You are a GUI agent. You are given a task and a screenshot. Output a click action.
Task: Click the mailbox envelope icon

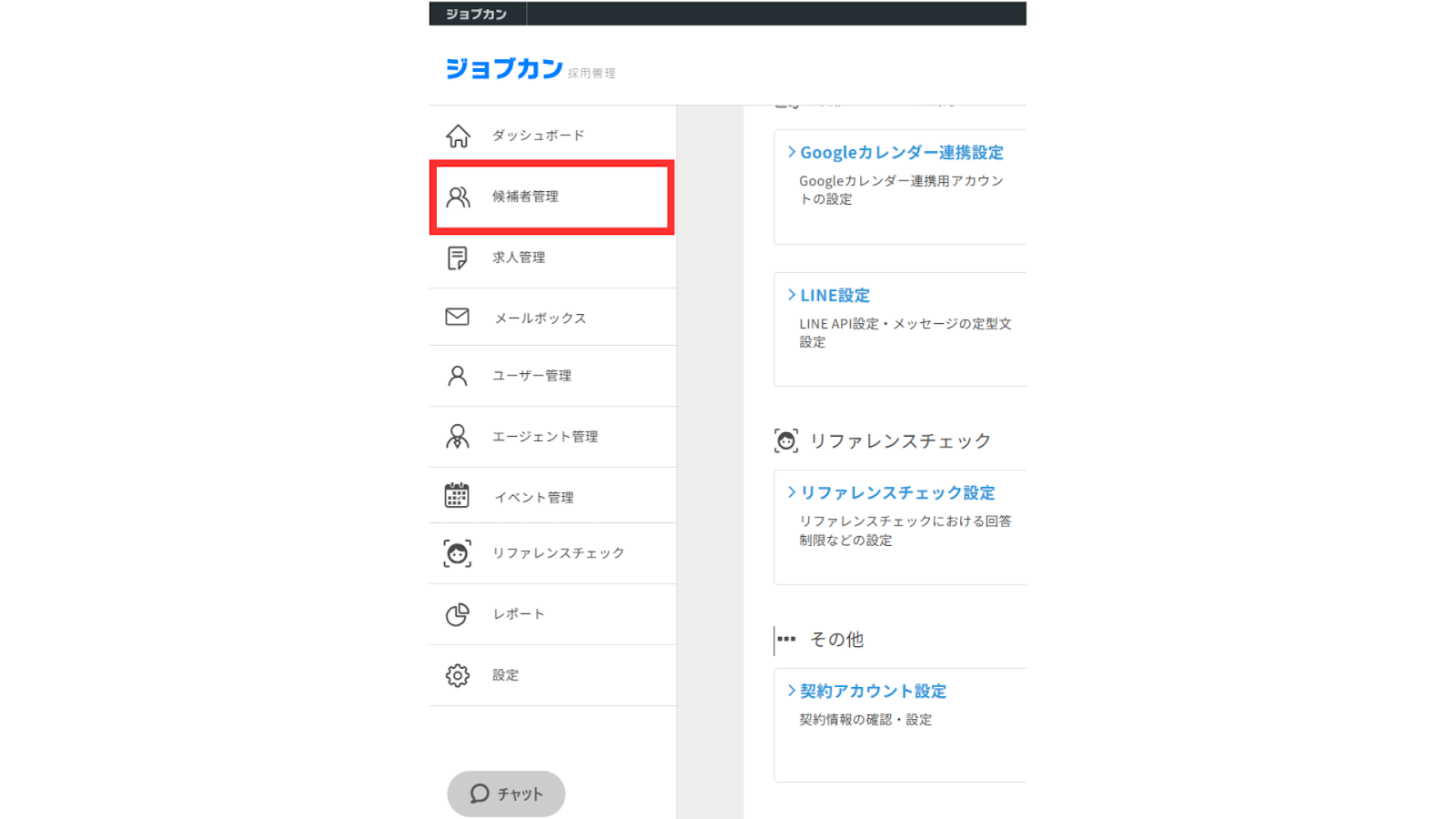tap(458, 317)
